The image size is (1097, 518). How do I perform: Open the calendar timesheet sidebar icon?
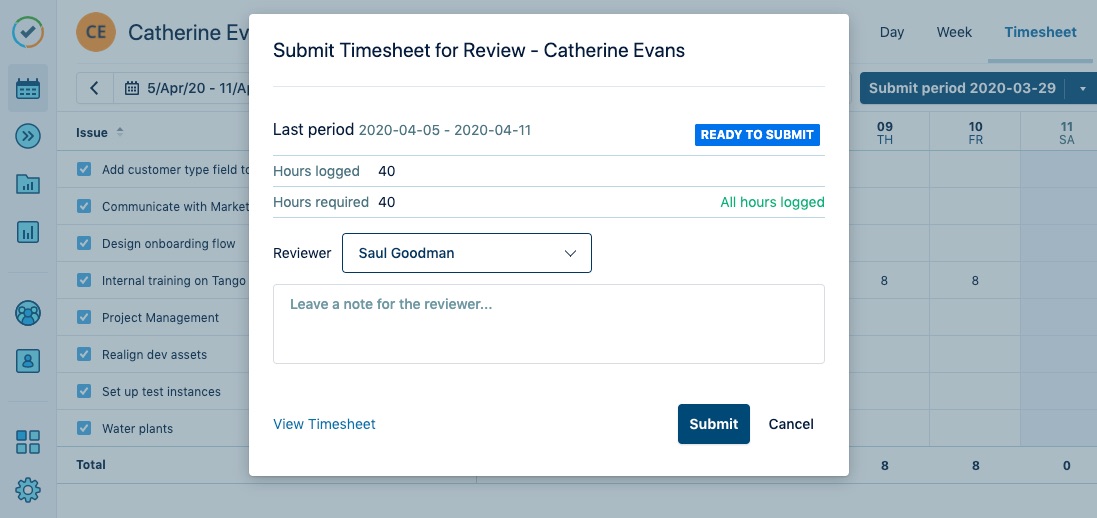pos(28,89)
